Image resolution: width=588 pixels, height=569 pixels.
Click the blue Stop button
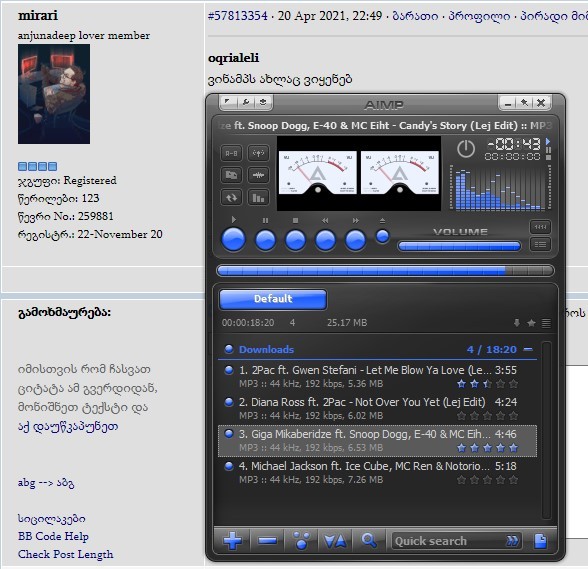pos(296,240)
